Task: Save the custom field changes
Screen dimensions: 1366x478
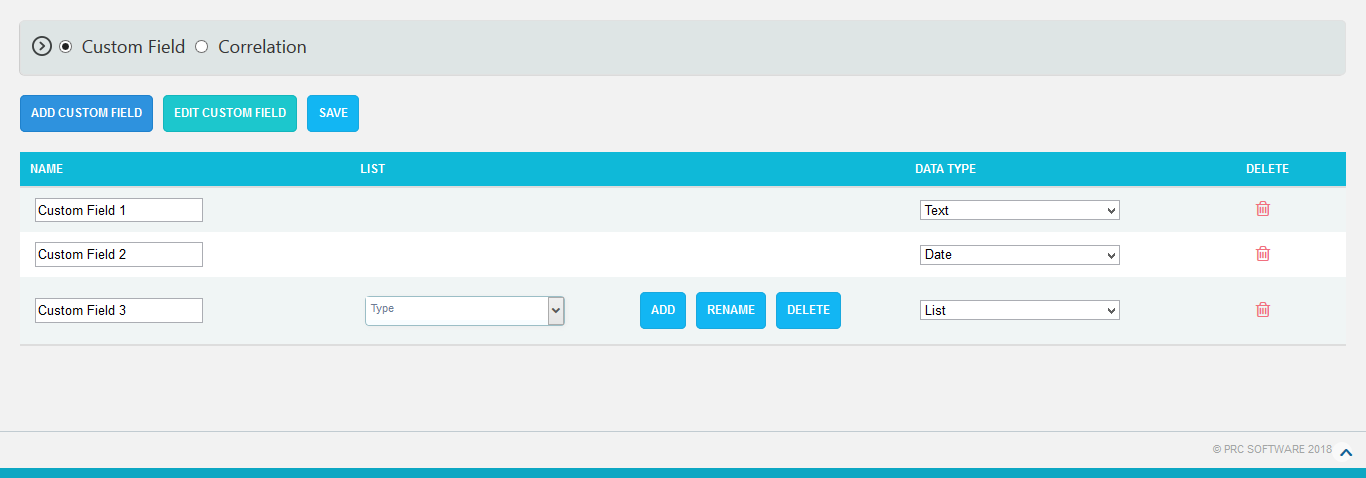Action: (x=333, y=113)
